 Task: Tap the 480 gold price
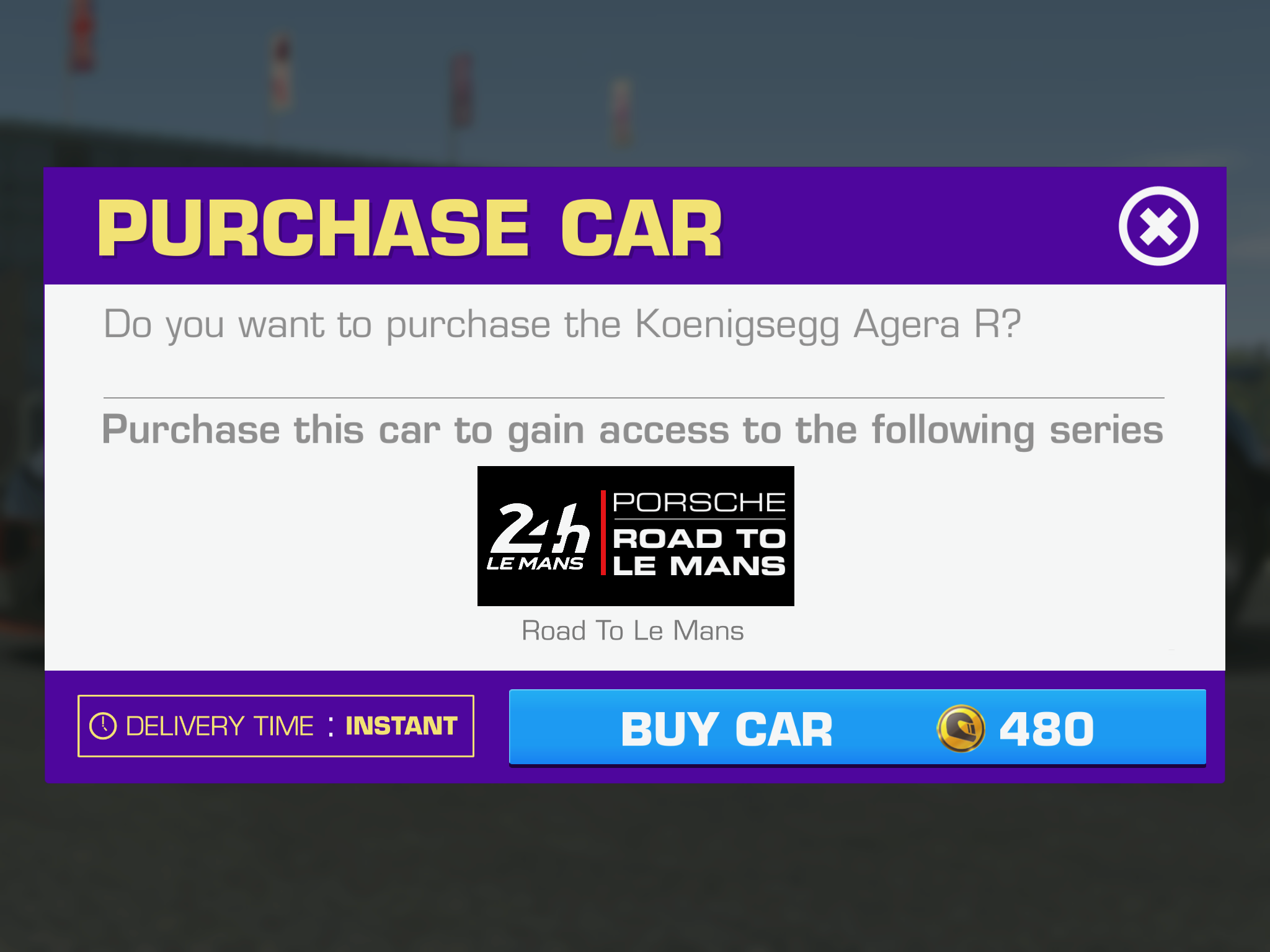(x=1046, y=729)
